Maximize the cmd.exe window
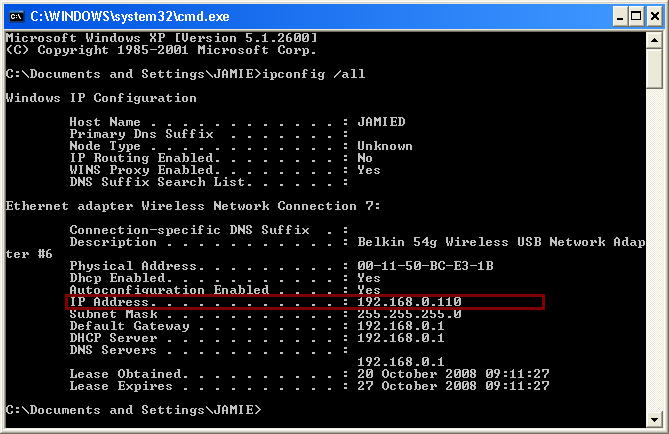The width and height of the screenshot is (669, 434). 636,17
